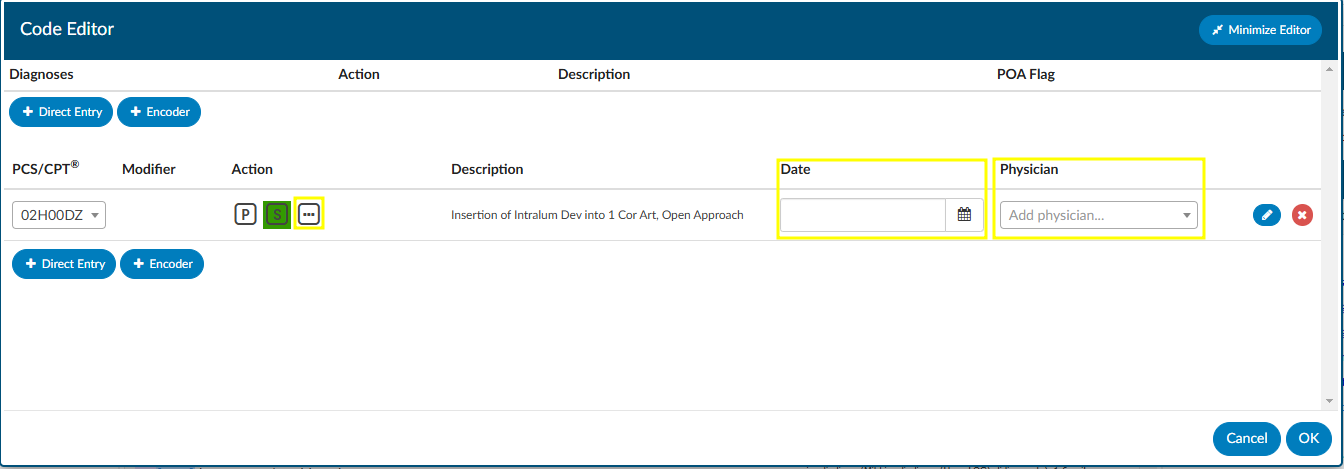Screen dimensions: 1344x469
Task: Open the 02H00DZ code dropdown
Action: tap(59, 214)
